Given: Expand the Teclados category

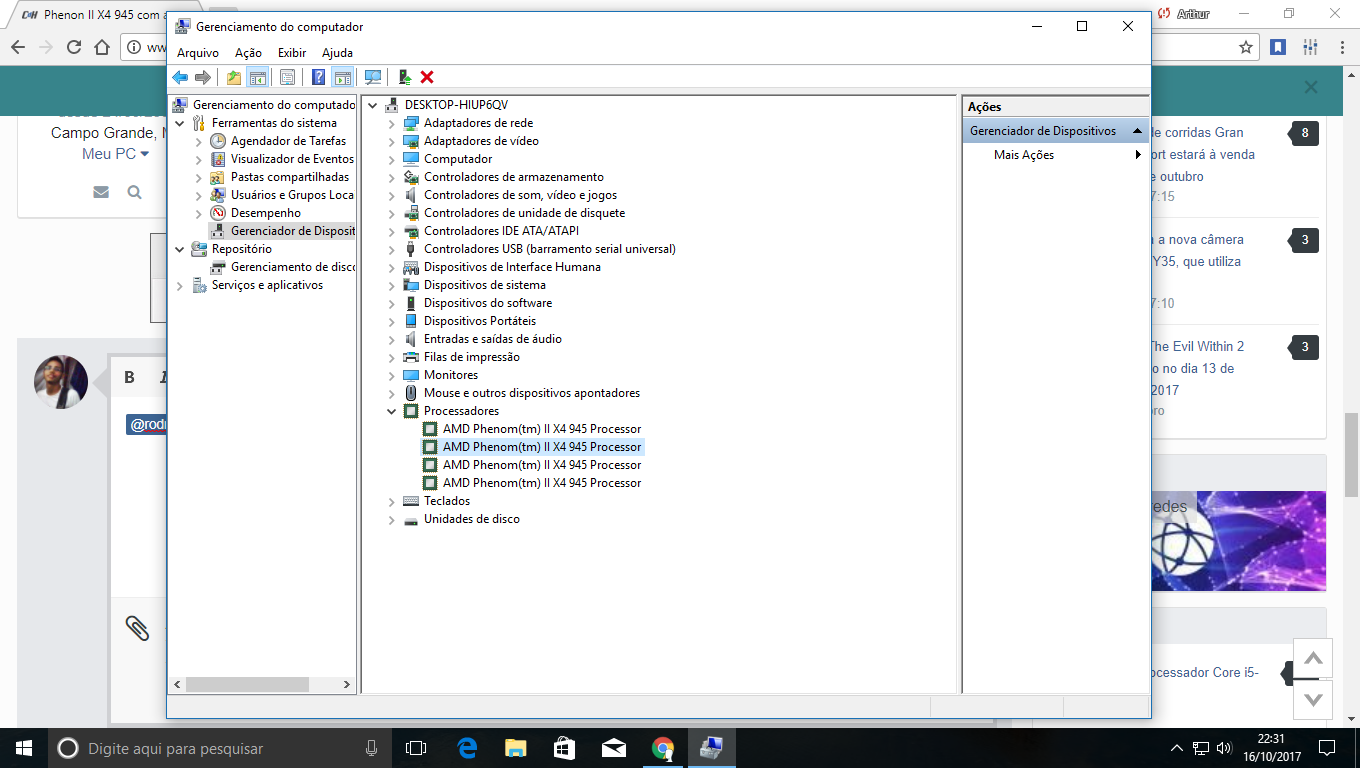Looking at the screenshot, I should [x=392, y=501].
